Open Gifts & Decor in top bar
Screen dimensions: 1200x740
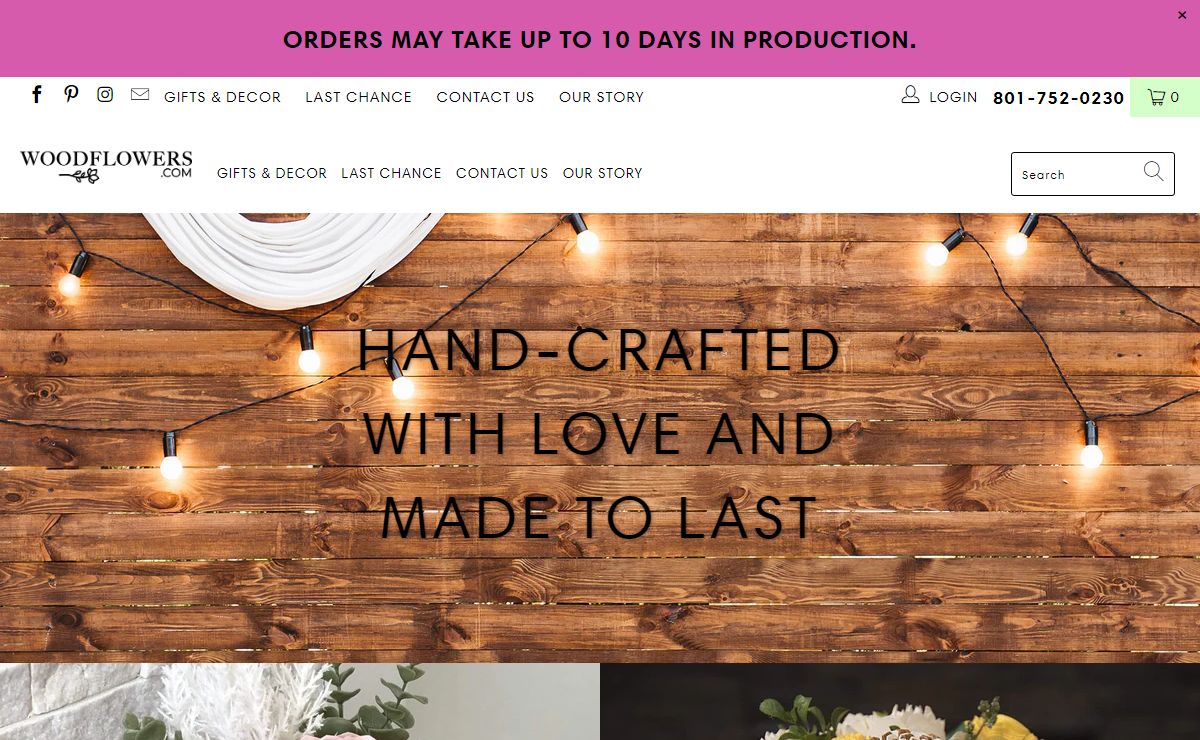click(x=223, y=97)
